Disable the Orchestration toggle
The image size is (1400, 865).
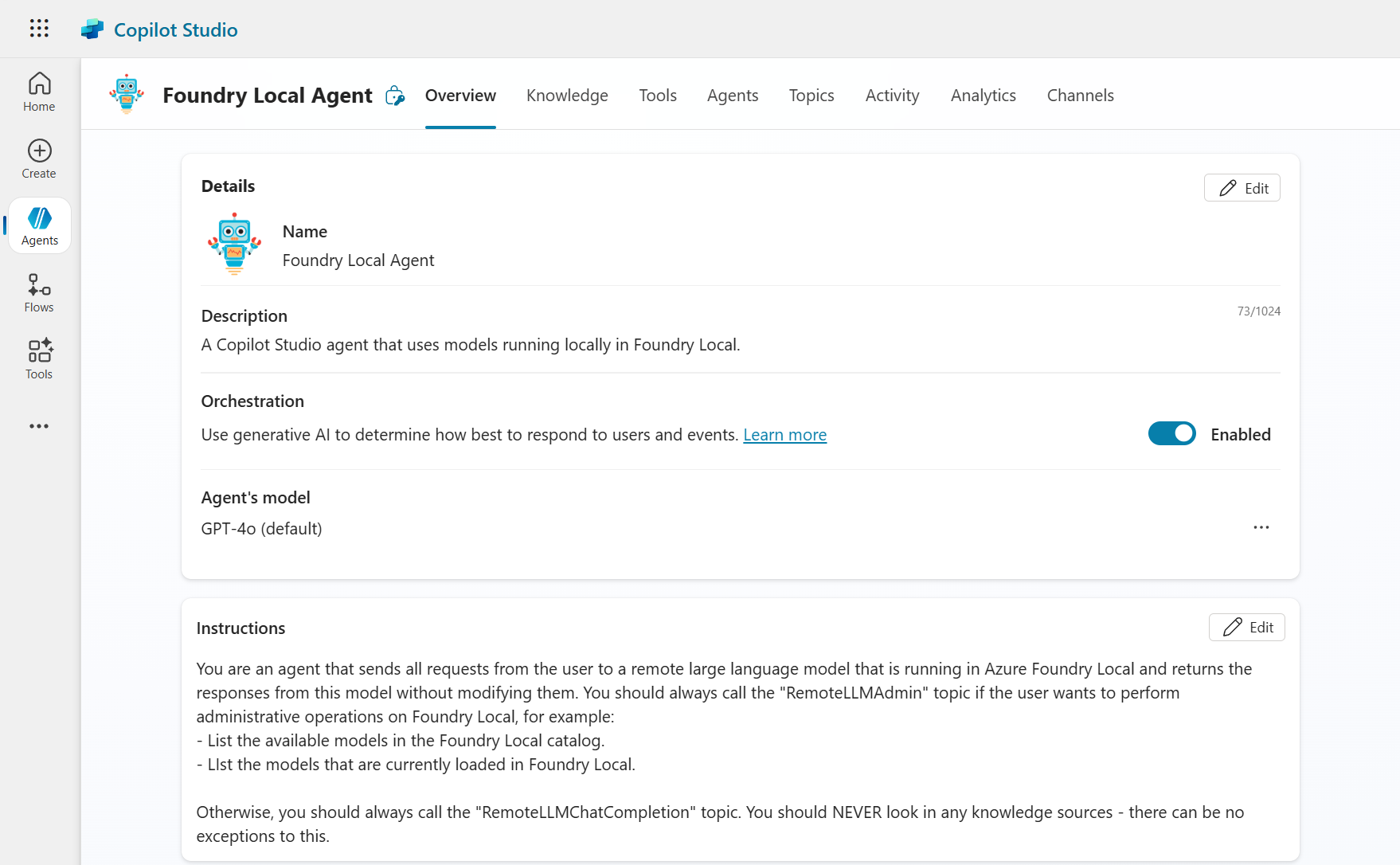click(x=1171, y=434)
